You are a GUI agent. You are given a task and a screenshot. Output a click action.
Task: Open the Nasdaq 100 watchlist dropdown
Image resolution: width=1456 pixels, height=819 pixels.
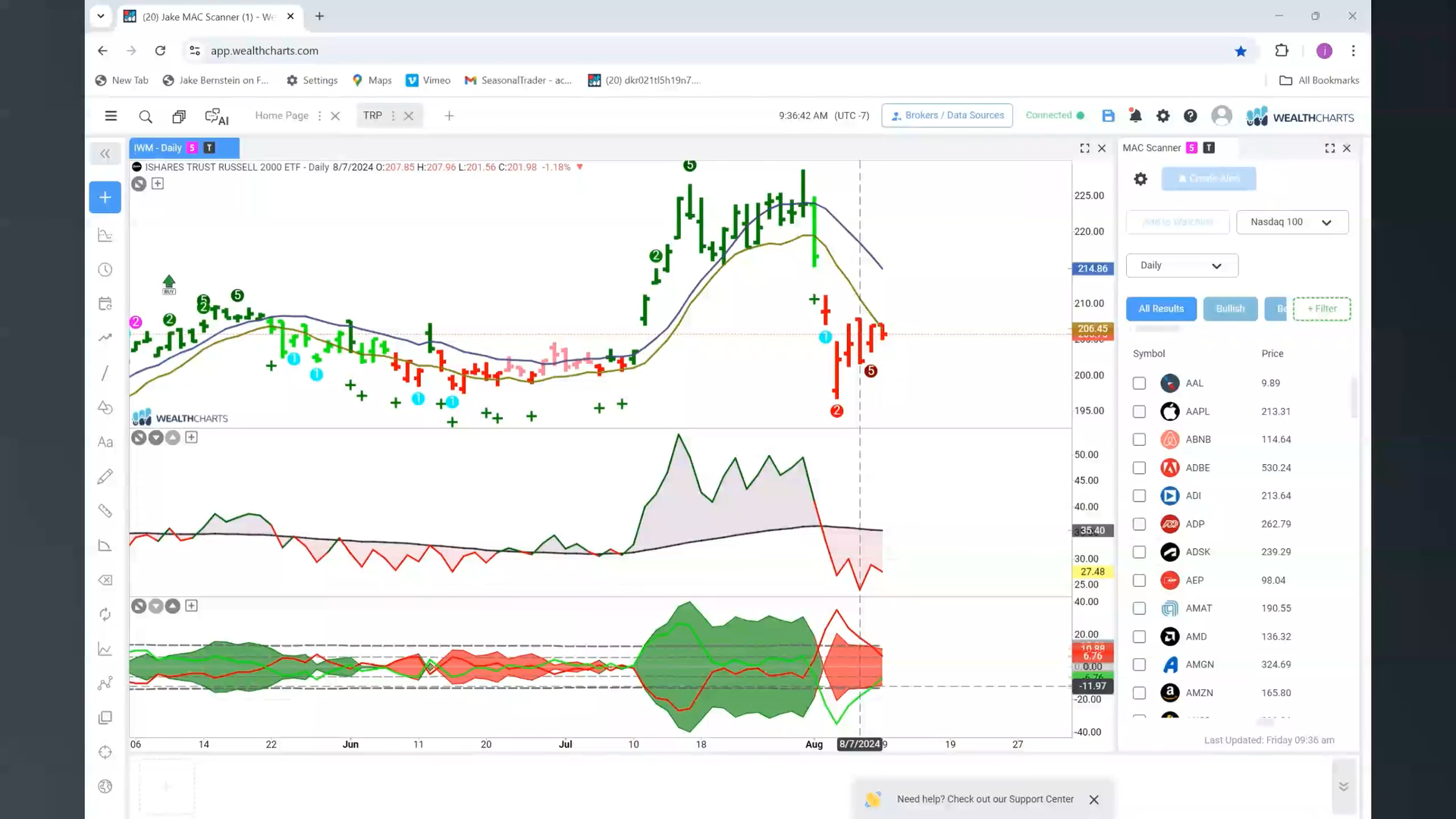1292,222
